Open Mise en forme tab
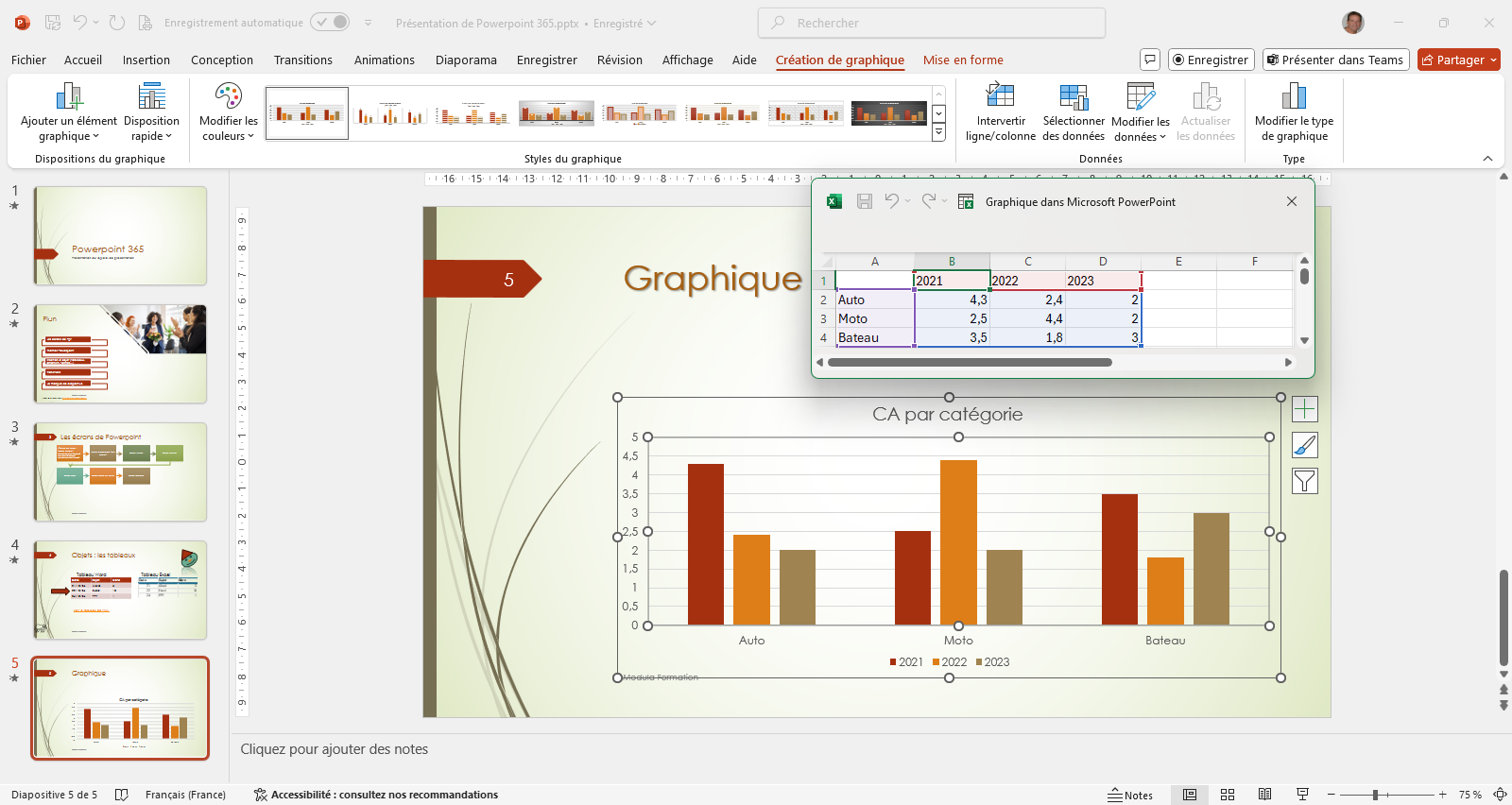This screenshot has height=805, width=1512. point(963,60)
